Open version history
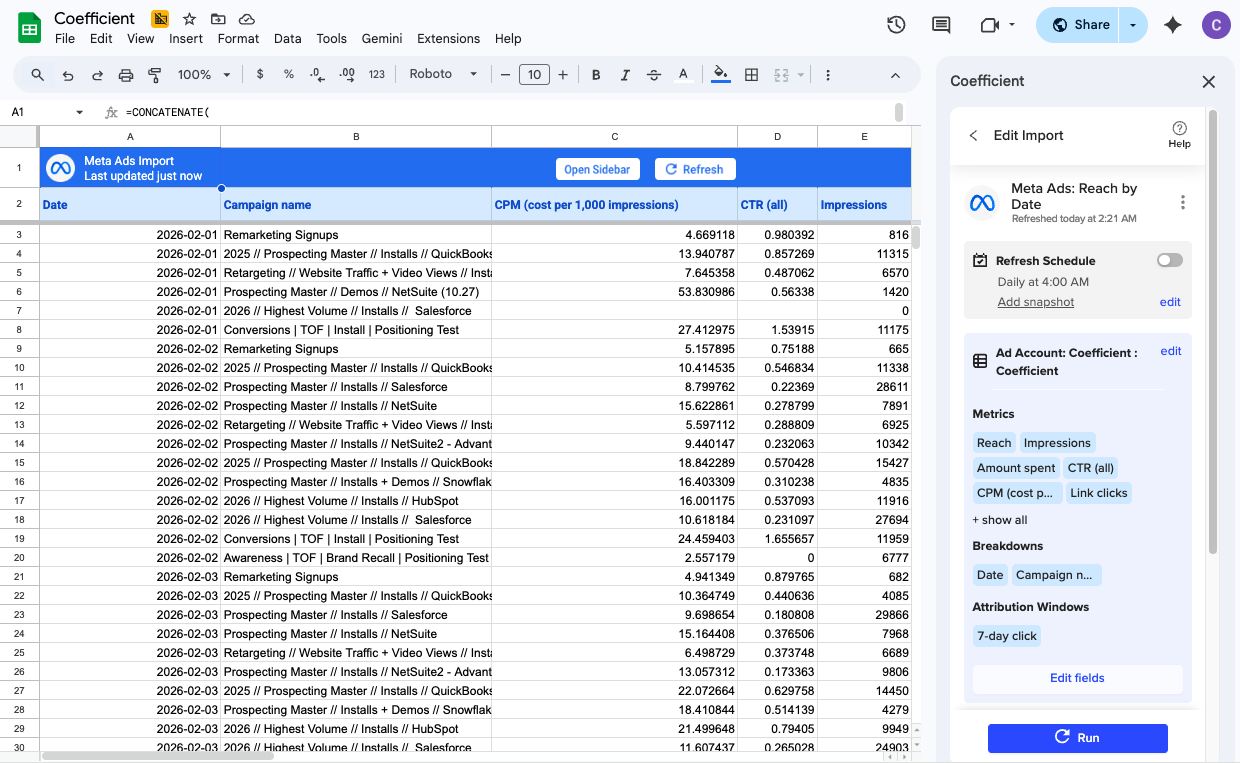The image size is (1240, 763). [x=895, y=25]
